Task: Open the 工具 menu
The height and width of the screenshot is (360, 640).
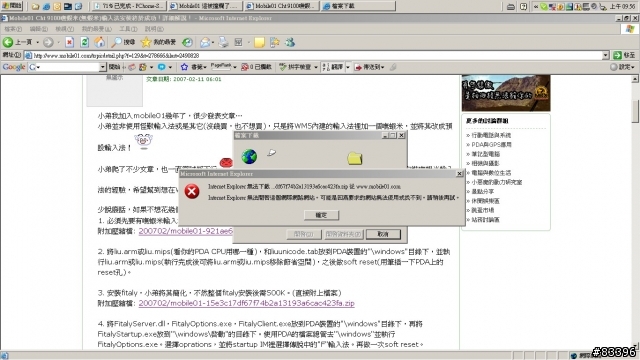Action: tap(128, 29)
